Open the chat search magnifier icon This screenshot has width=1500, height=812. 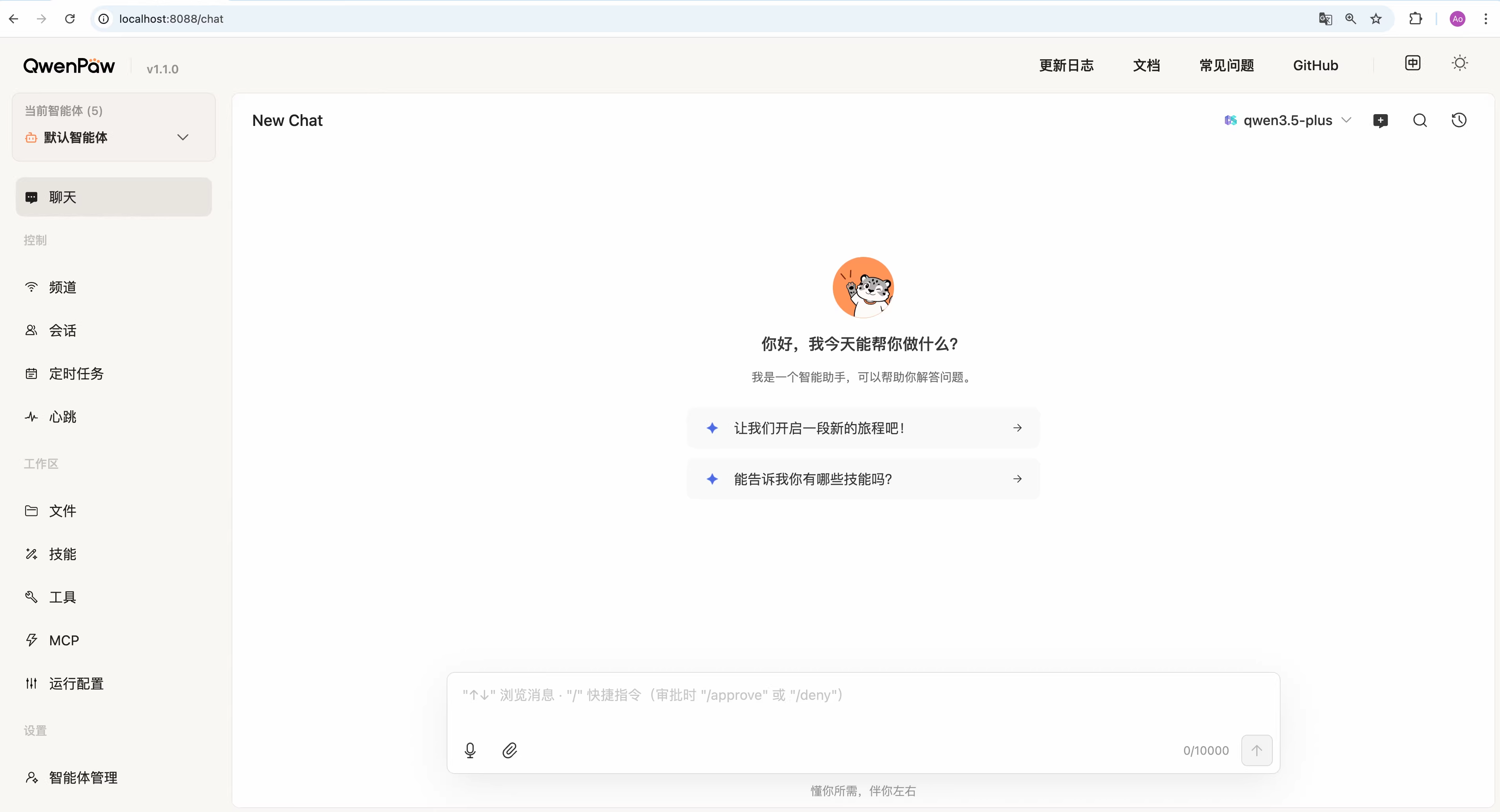(x=1420, y=120)
